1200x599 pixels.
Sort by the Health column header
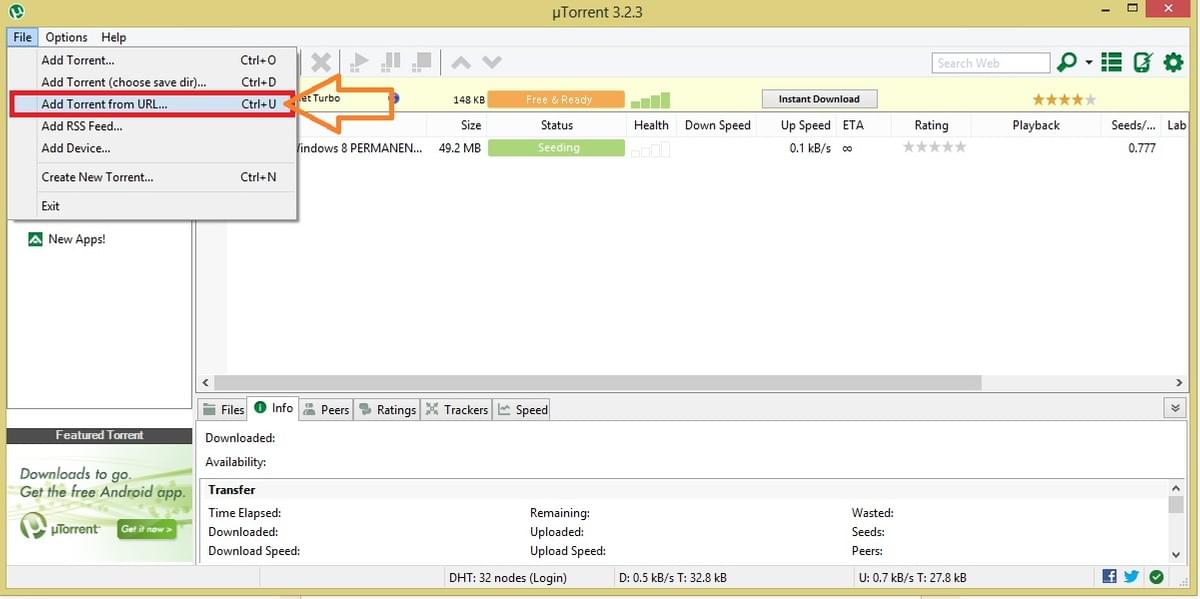[x=651, y=125]
